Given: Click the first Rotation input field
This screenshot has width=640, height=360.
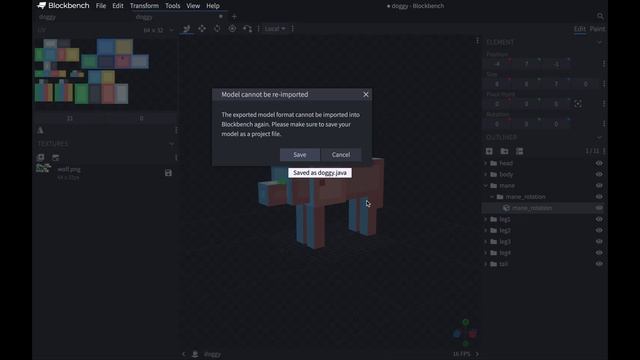Looking at the screenshot, I should pos(497,124).
